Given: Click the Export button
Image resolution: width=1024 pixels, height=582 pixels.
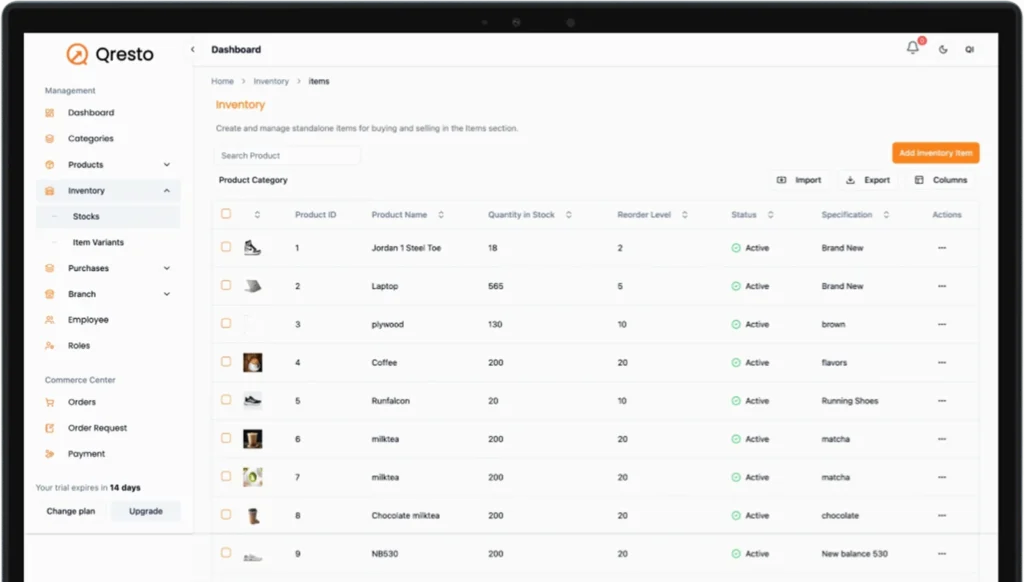Looking at the screenshot, I should click(867, 180).
